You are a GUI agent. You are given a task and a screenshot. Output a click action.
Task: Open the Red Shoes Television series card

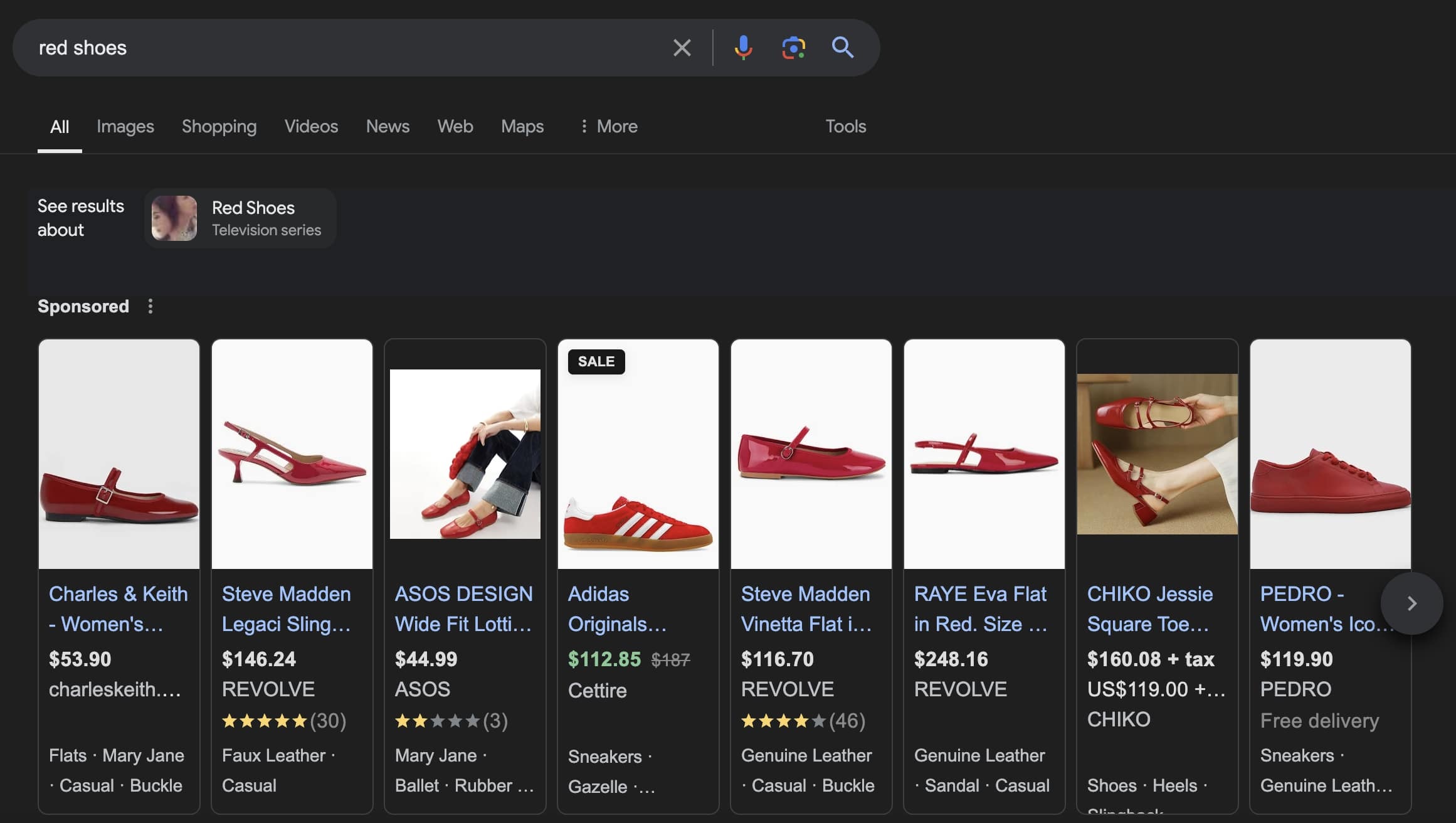pos(241,218)
